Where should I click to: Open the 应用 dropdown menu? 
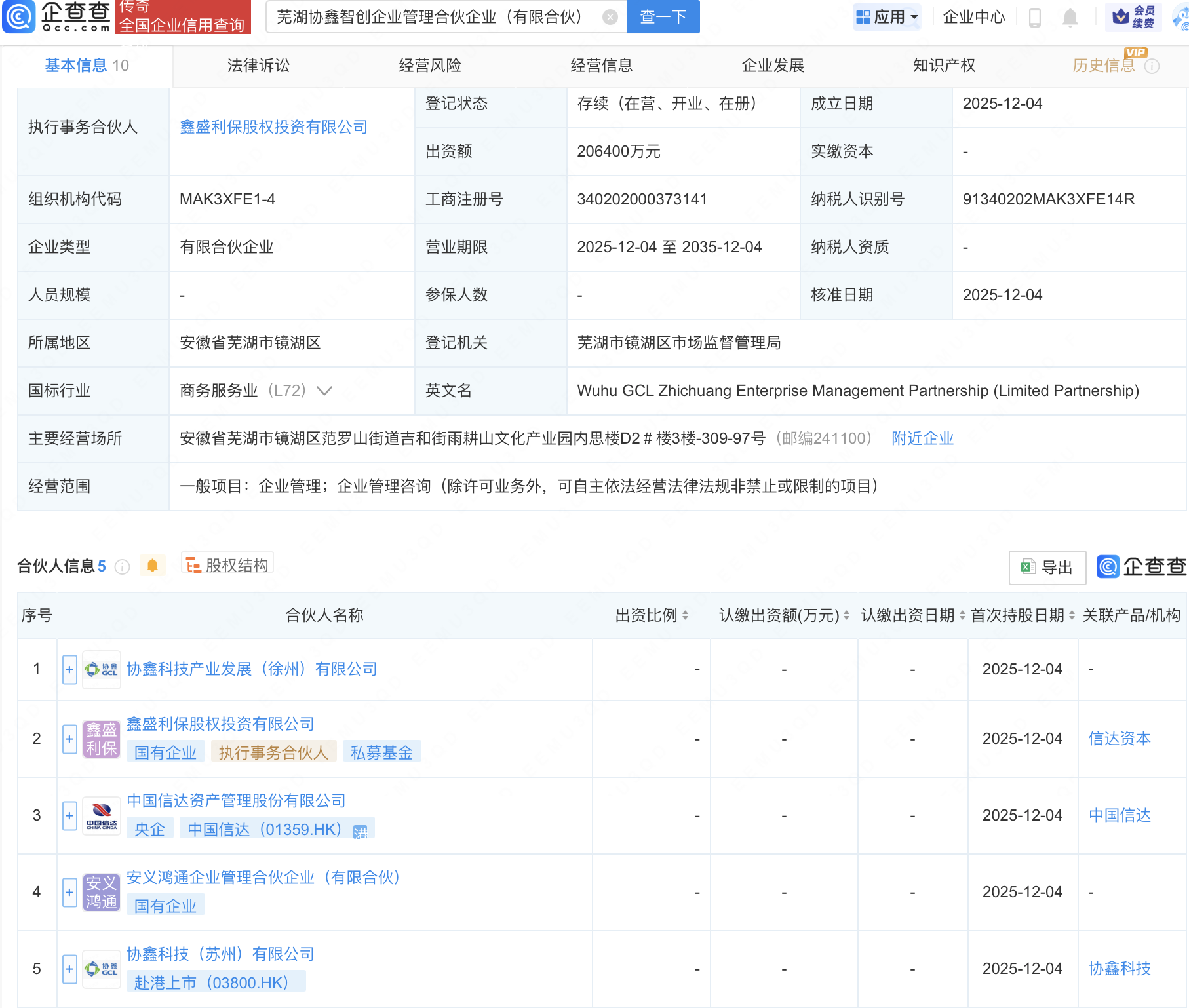(887, 17)
